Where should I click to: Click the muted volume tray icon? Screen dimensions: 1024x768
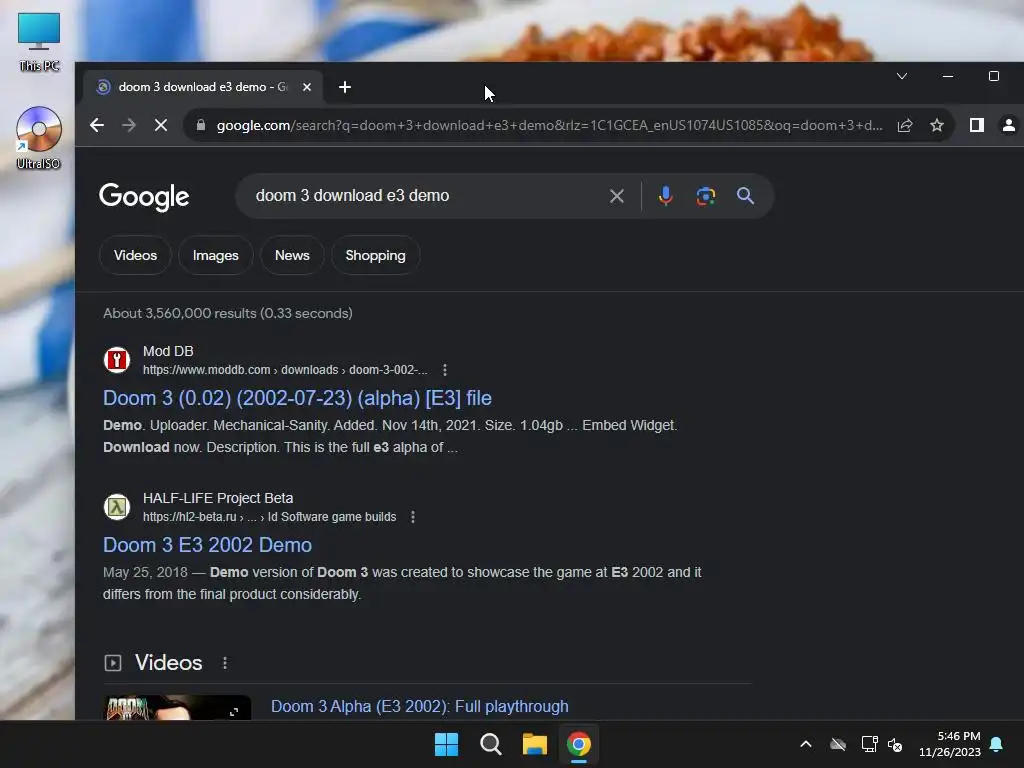(x=895, y=744)
